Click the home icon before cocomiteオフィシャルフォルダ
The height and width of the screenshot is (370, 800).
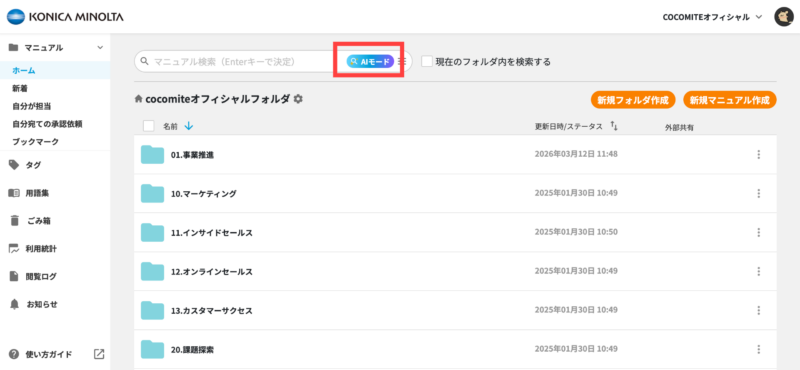tap(138, 99)
